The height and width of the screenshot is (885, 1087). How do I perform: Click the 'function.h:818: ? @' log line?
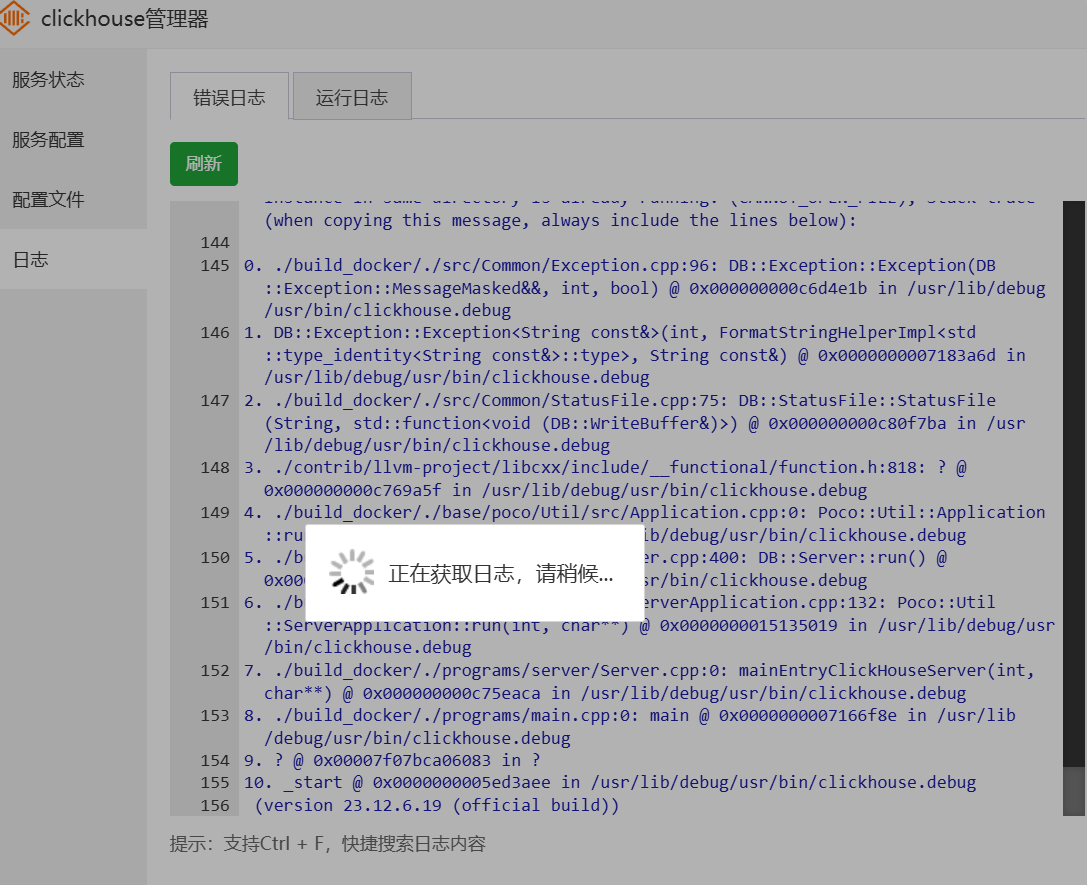(605, 467)
